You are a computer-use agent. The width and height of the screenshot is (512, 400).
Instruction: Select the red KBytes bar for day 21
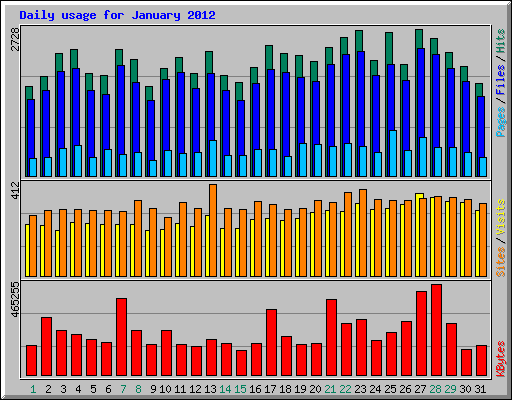pyautogui.click(x=331, y=338)
